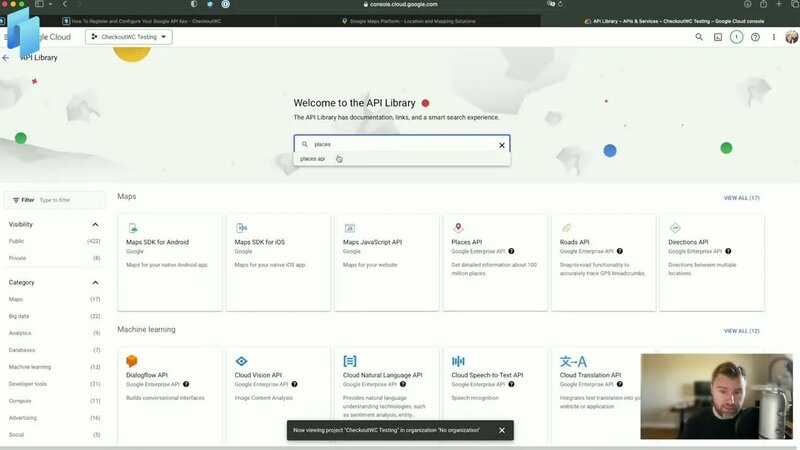The image size is (800, 450).
Task: Open the Dialogflow API icon
Action: tap(132, 361)
